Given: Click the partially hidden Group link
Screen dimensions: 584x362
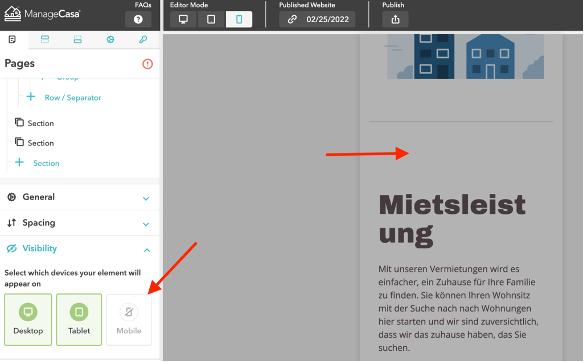Looking at the screenshot, I should (67, 78).
